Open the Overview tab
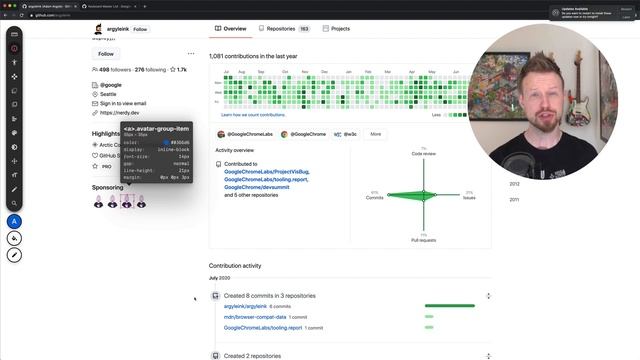Screen dimensions: 640x360 coord(231,29)
